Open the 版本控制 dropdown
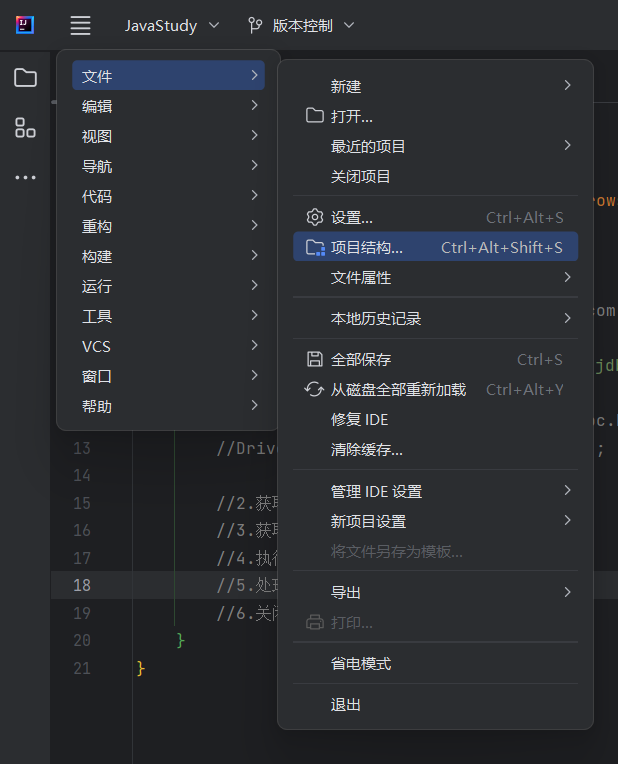 click(x=313, y=25)
